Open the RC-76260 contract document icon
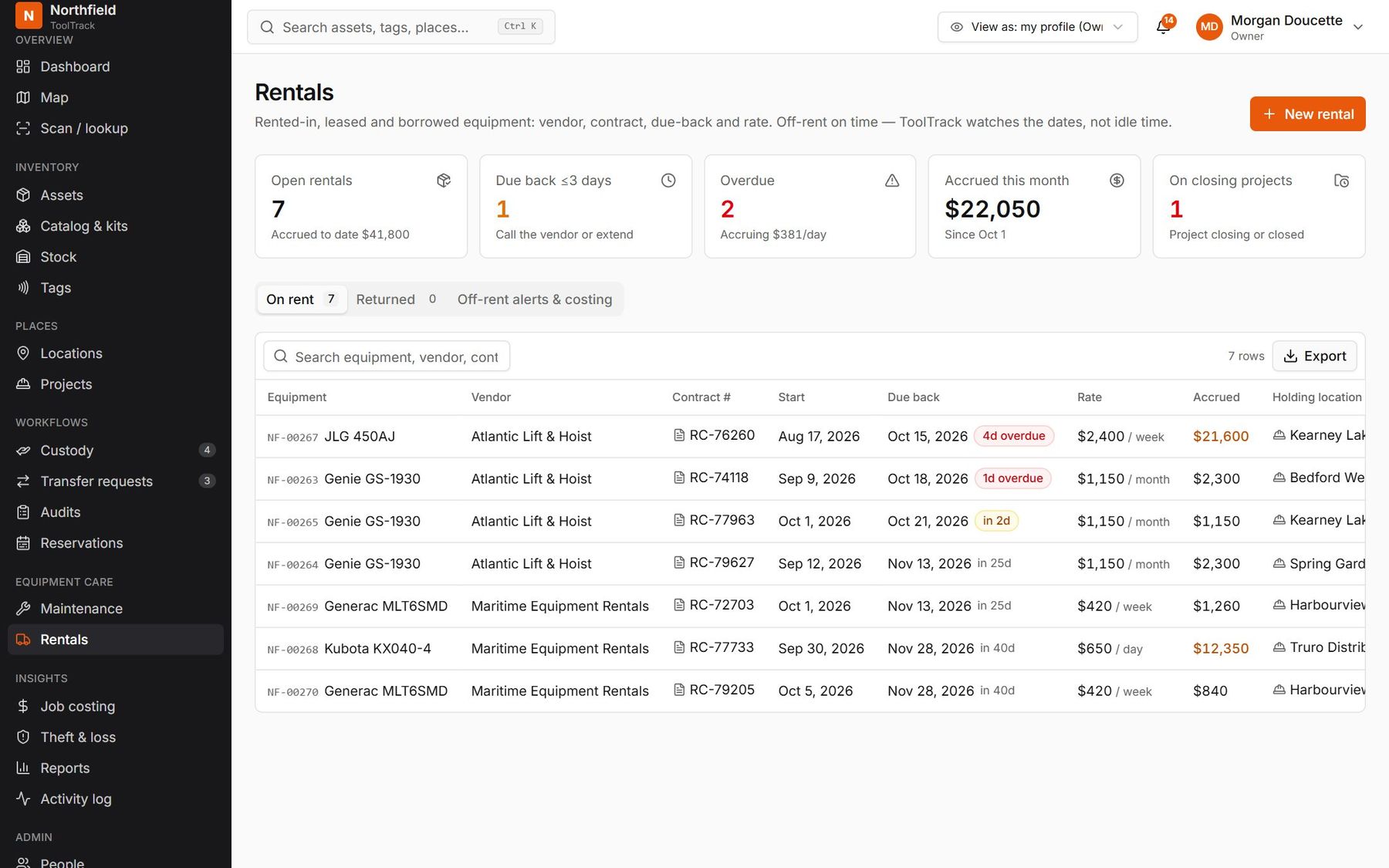The height and width of the screenshot is (868, 1389). tap(679, 435)
